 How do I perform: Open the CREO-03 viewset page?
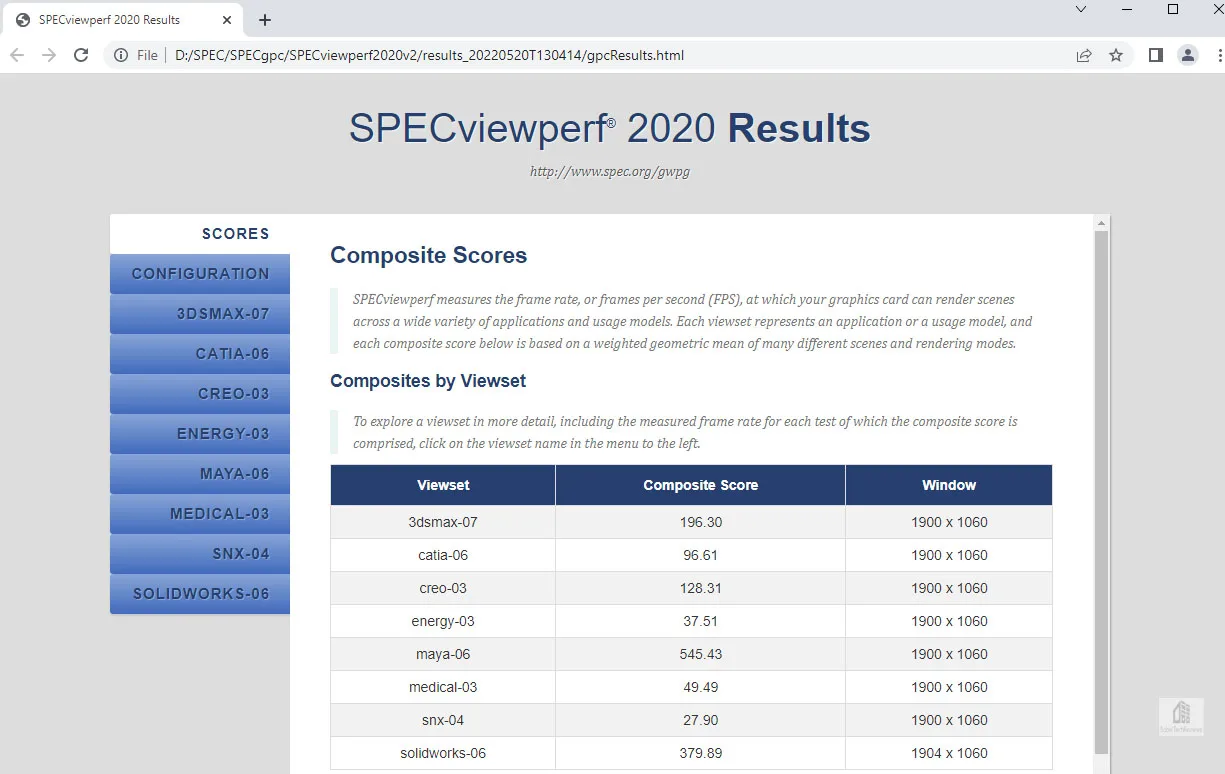click(200, 393)
